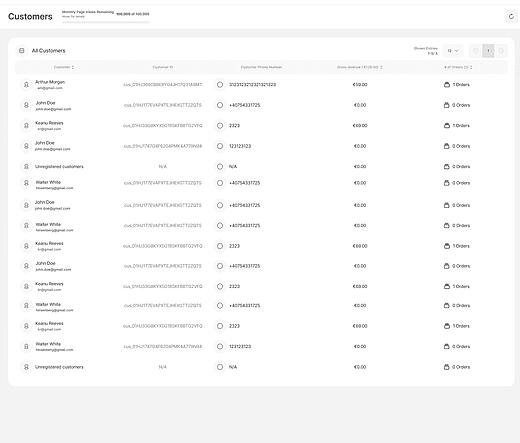
Task: Click the Monthly Page Views Remaining progress bar
Action: point(106,22)
